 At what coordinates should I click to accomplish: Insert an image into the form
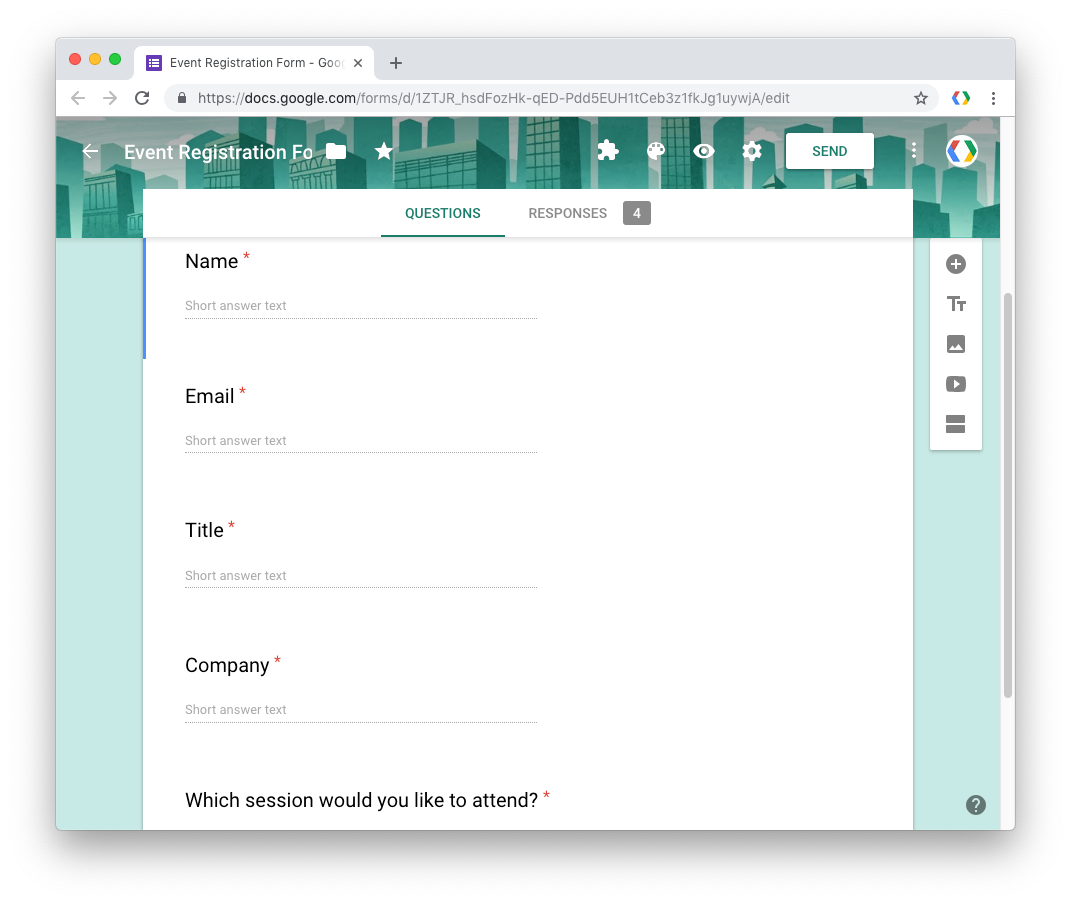click(955, 343)
